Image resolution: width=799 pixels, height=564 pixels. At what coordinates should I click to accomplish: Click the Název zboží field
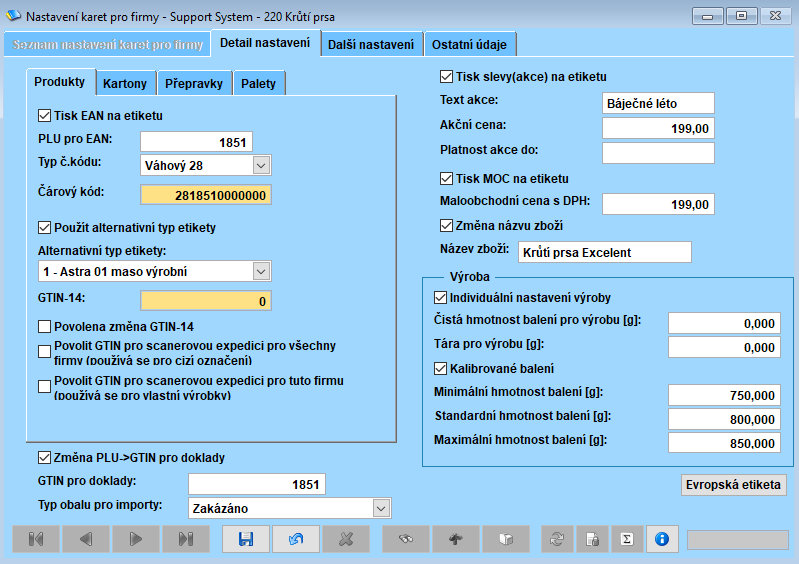[x=605, y=252]
